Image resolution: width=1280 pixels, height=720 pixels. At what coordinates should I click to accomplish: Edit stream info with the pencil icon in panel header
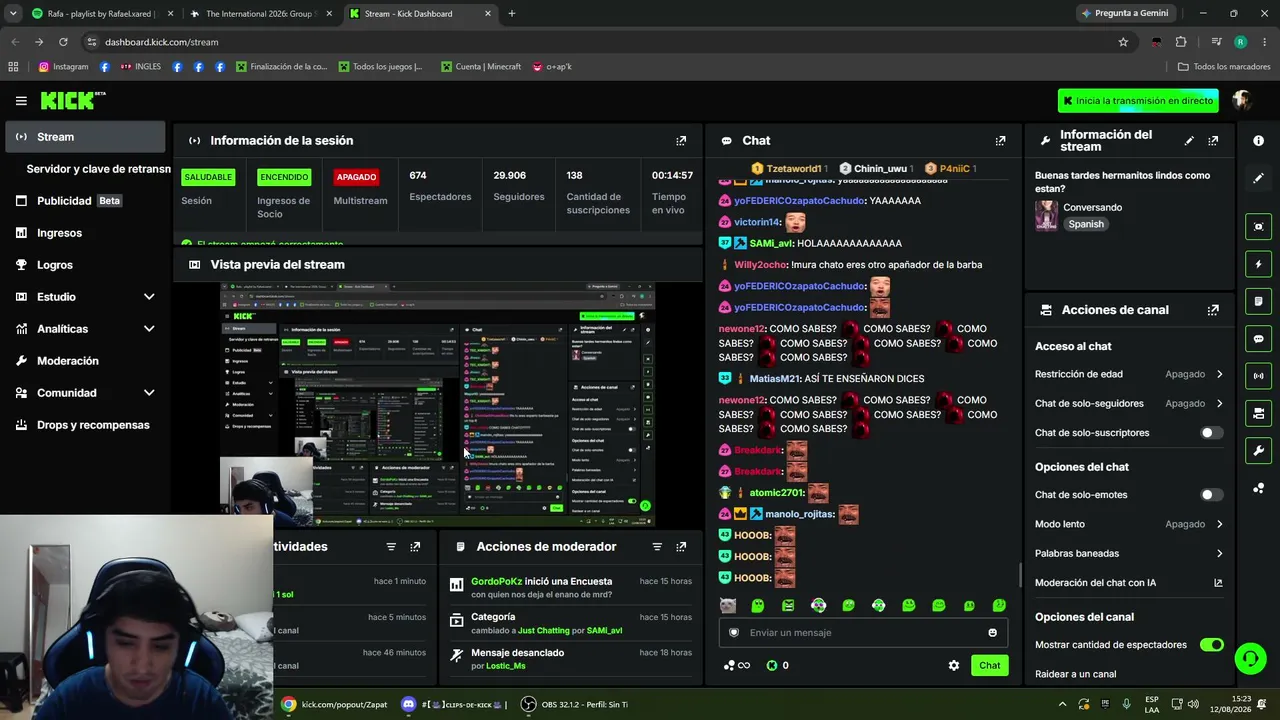1189,141
